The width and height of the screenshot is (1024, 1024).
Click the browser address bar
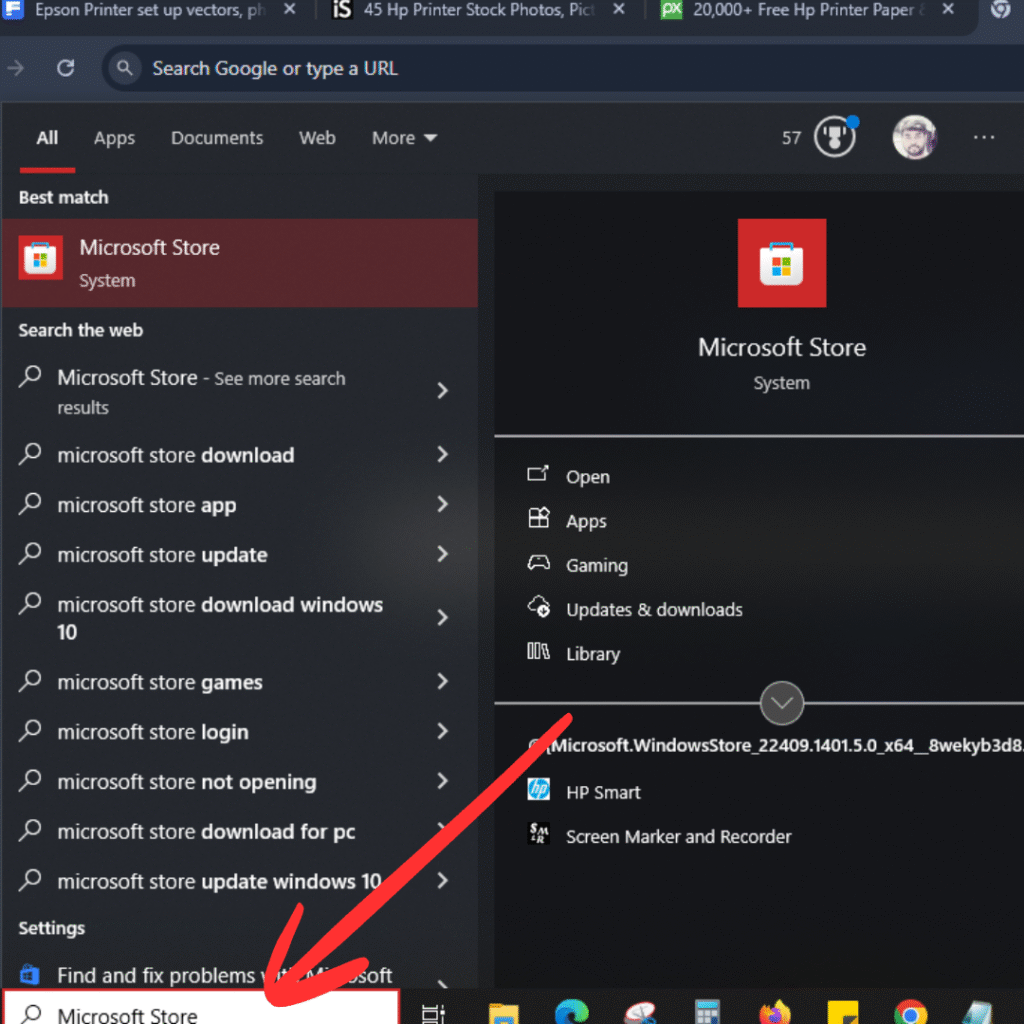tap(562, 68)
